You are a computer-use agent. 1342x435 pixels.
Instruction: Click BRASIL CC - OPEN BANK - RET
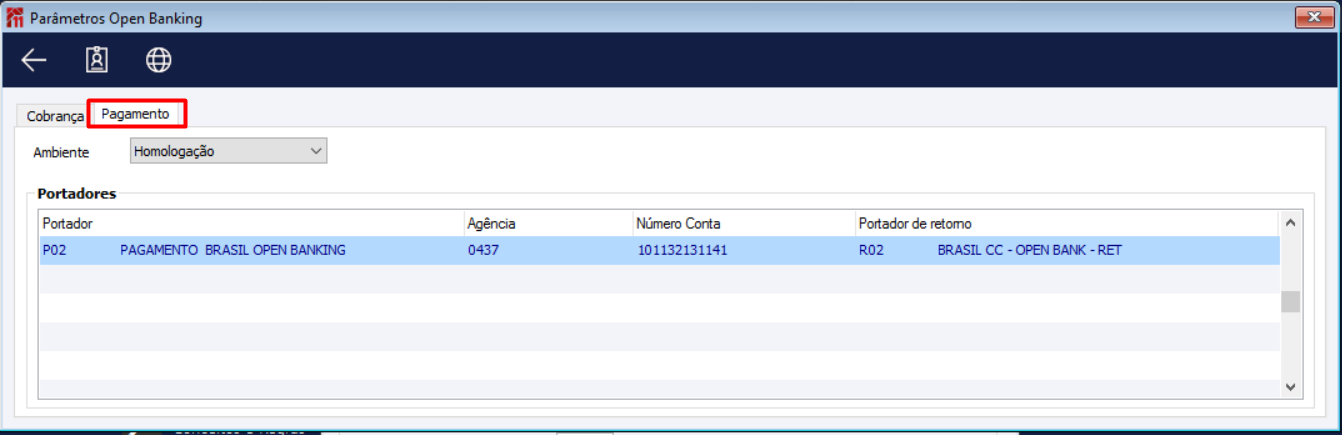click(1030, 250)
